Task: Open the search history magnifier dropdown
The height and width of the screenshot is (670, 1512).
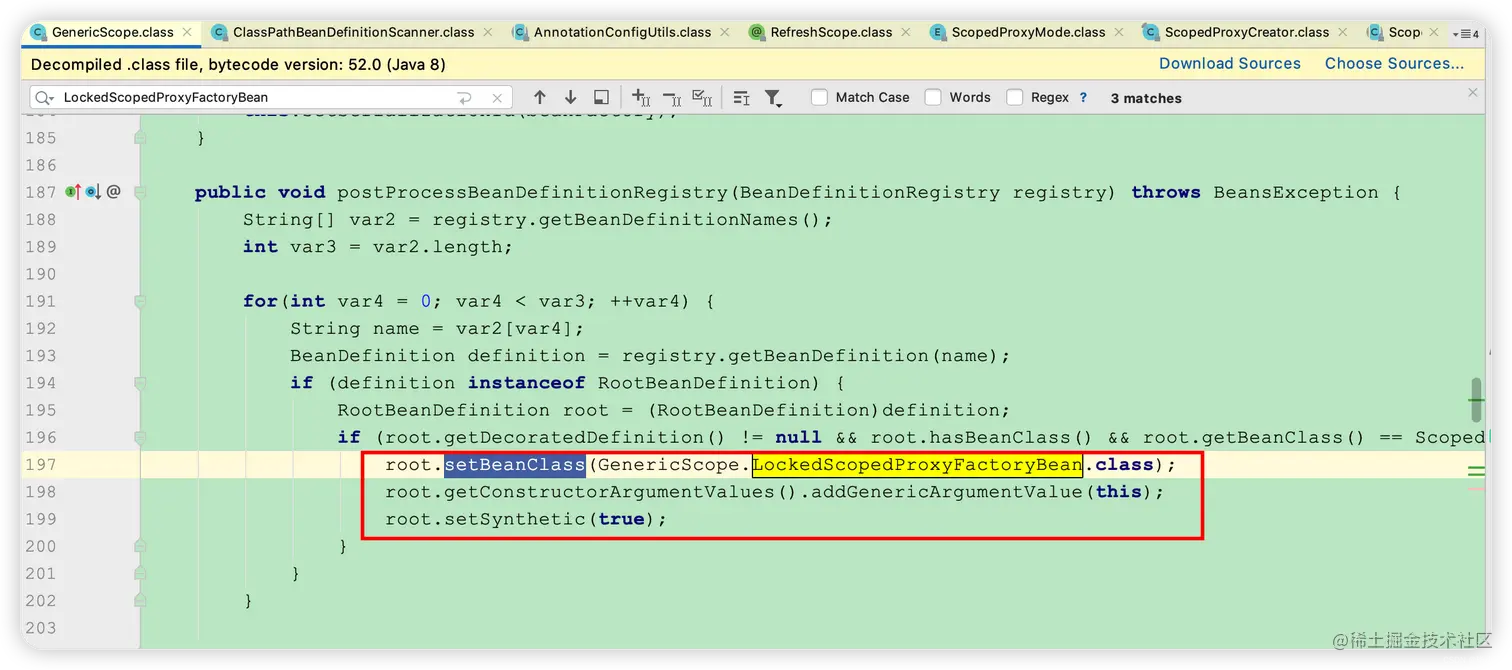Action: [44, 97]
